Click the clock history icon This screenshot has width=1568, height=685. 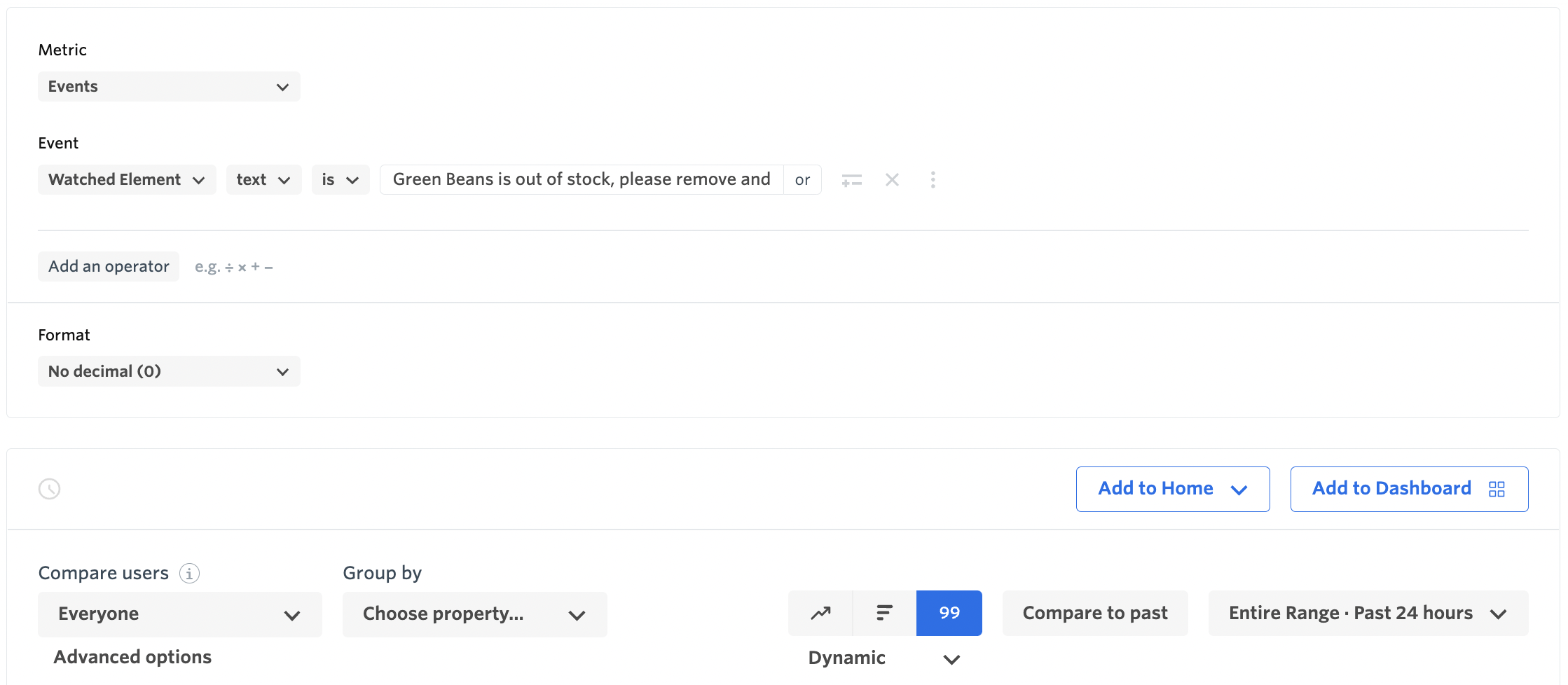tap(49, 489)
